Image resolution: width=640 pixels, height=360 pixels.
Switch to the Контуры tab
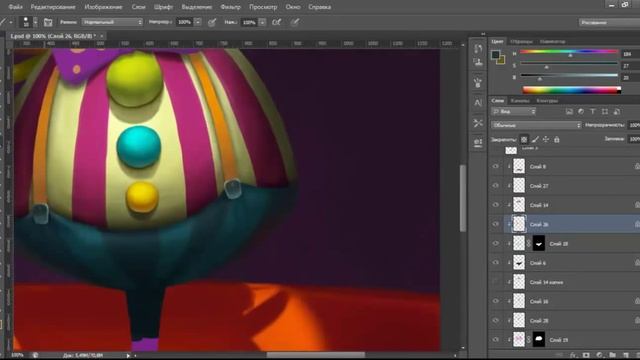click(x=547, y=100)
